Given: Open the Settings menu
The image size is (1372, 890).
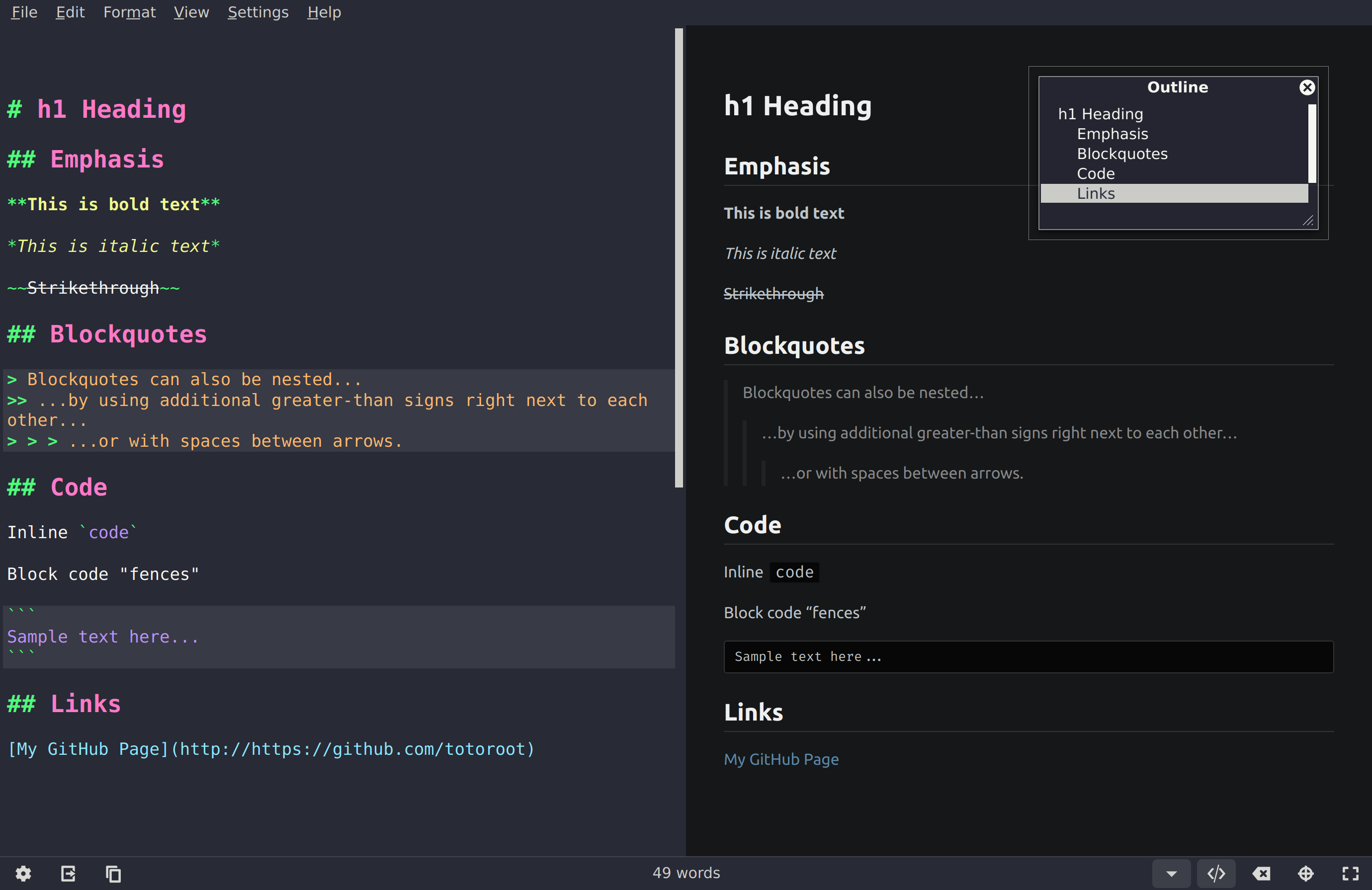Looking at the screenshot, I should 257,12.
